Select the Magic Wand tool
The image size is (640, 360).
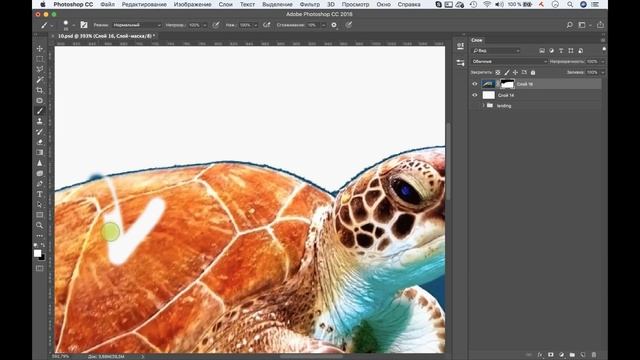point(40,80)
